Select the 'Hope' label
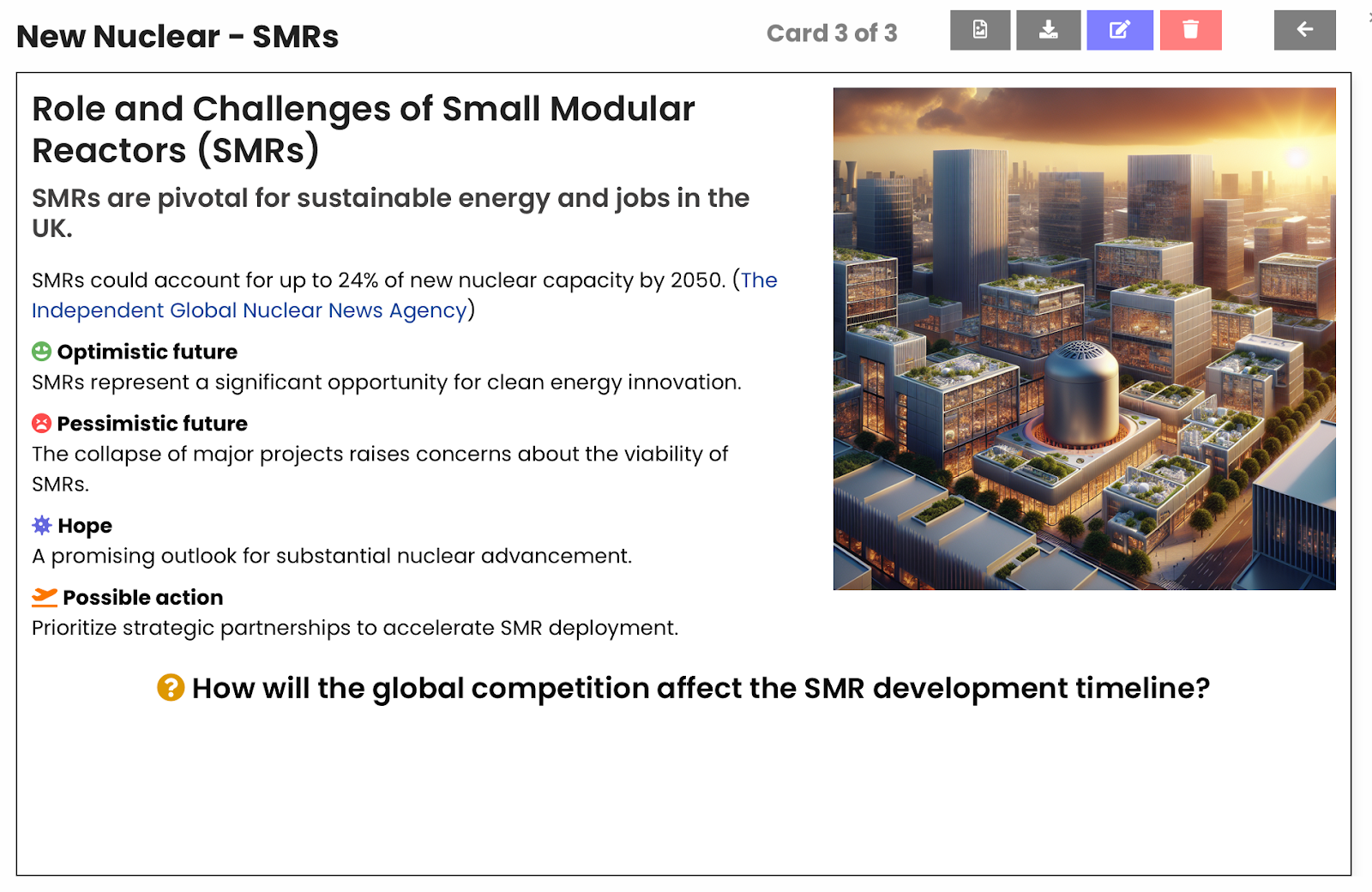Image resolution: width=1372 pixels, height=892 pixels. tap(85, 526)
